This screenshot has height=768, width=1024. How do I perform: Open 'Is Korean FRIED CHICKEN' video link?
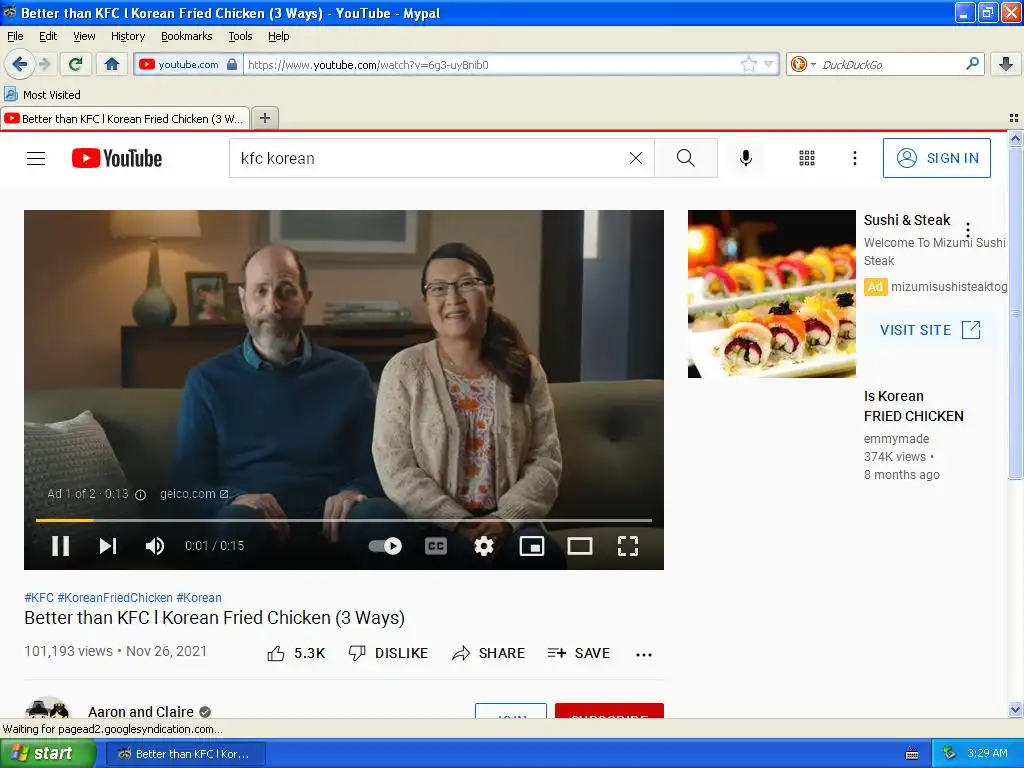[x=914, y=406]
